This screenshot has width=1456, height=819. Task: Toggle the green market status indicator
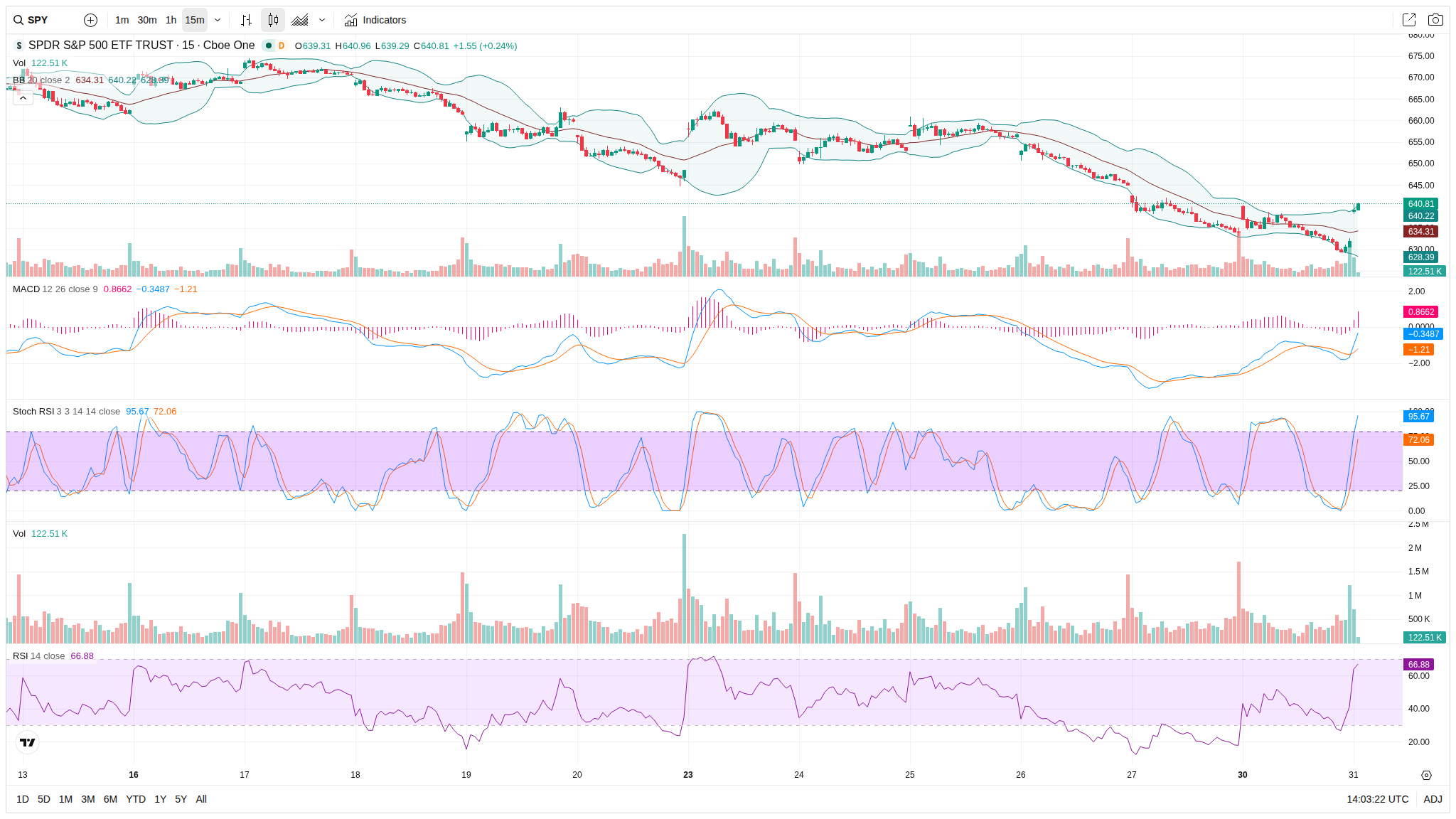tap(269, 45)
